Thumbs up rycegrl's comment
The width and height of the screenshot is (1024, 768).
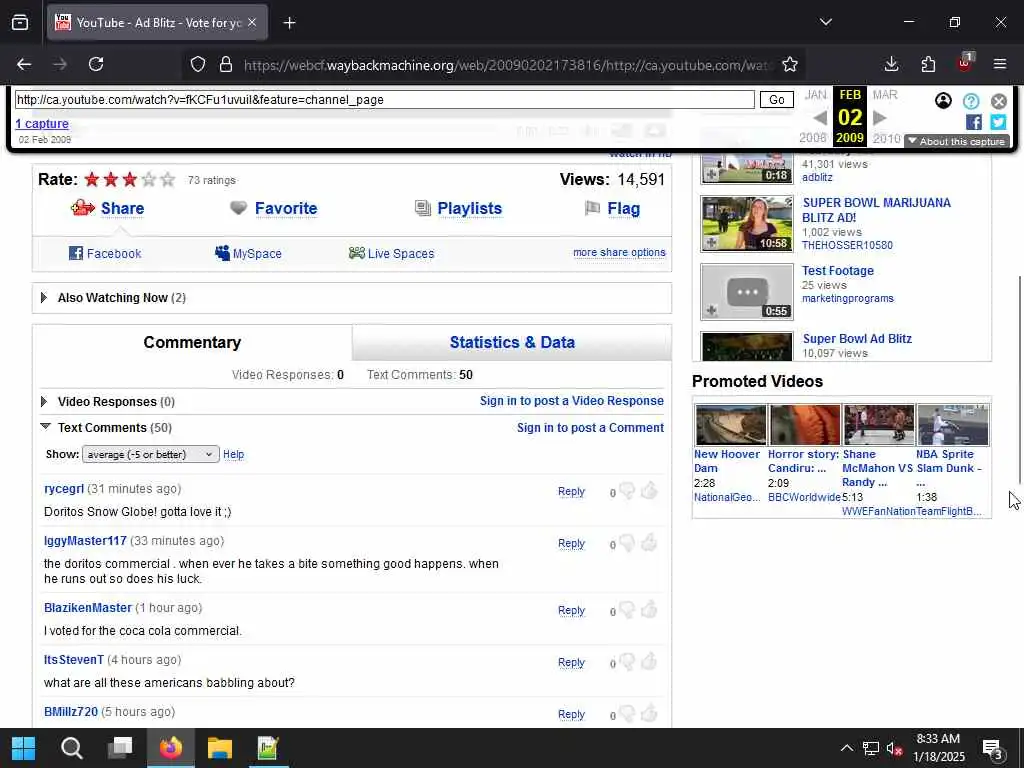649,490
